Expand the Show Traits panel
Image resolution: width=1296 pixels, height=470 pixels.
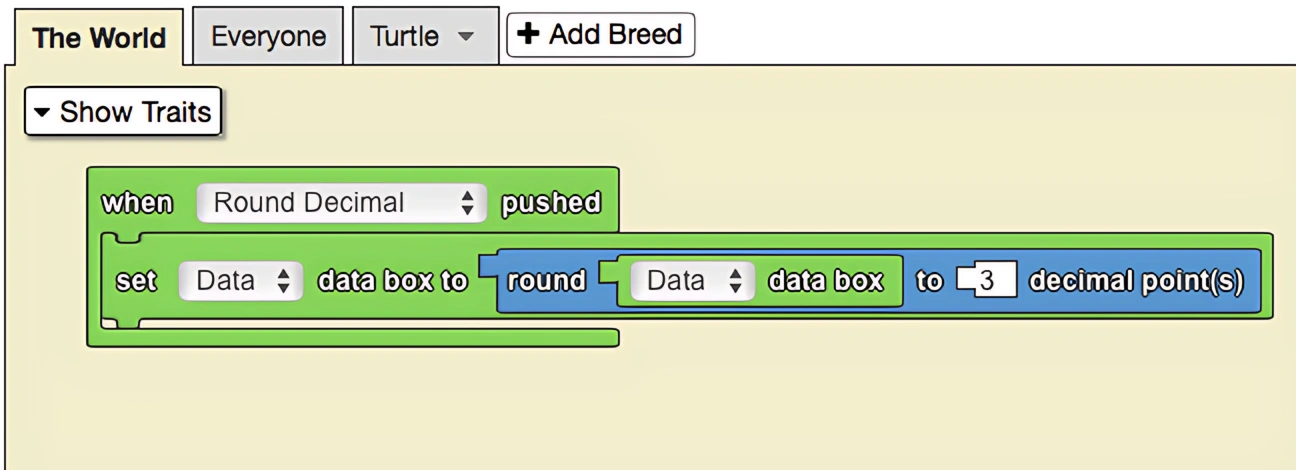click(123, 112)
